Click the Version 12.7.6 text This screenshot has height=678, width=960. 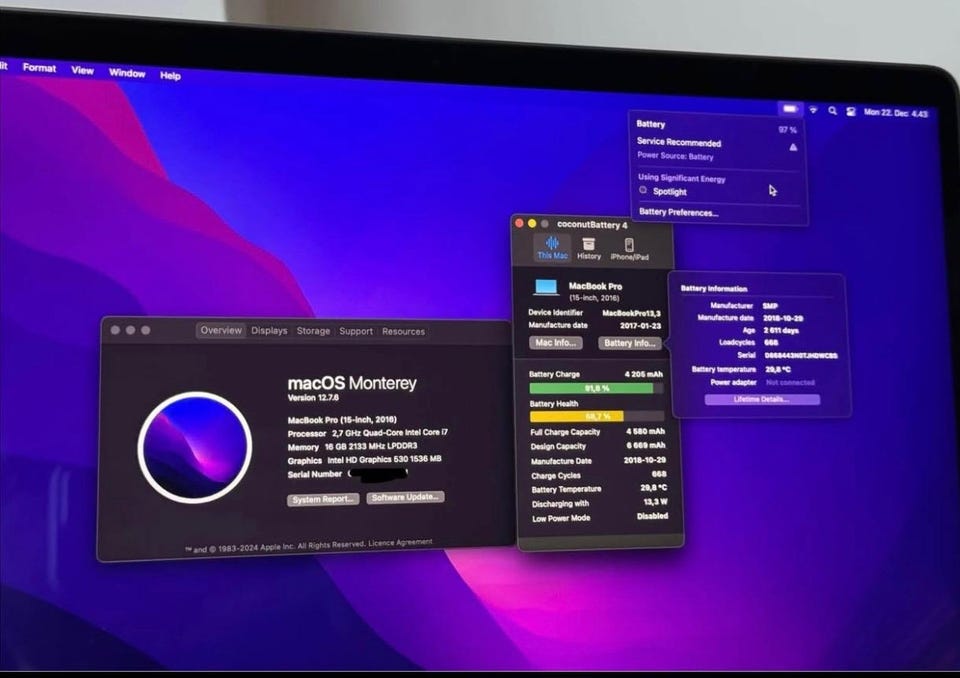click(313, 397)
